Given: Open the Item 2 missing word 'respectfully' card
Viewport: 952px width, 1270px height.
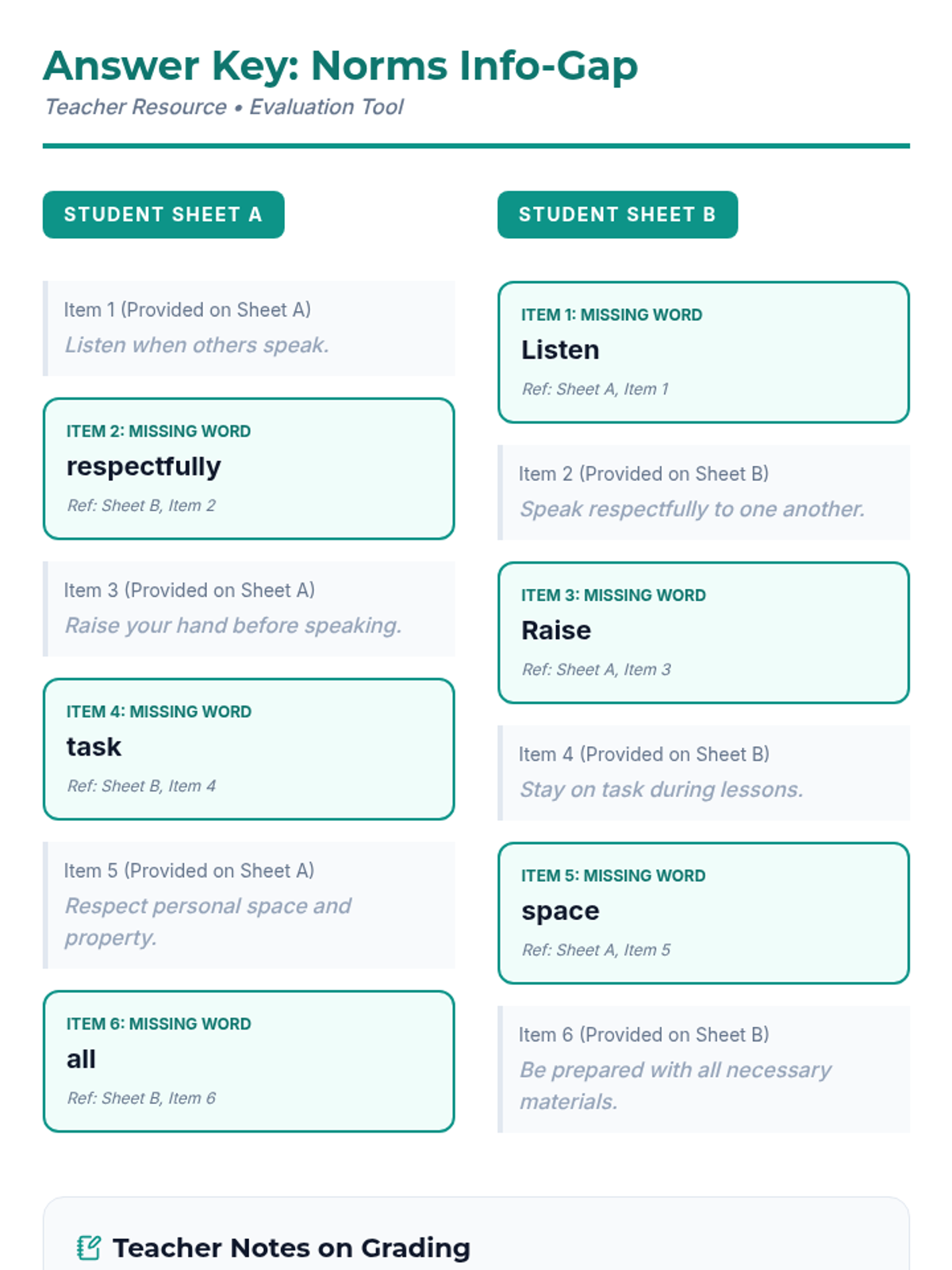Looking at the screenshot, I should 248,468.
